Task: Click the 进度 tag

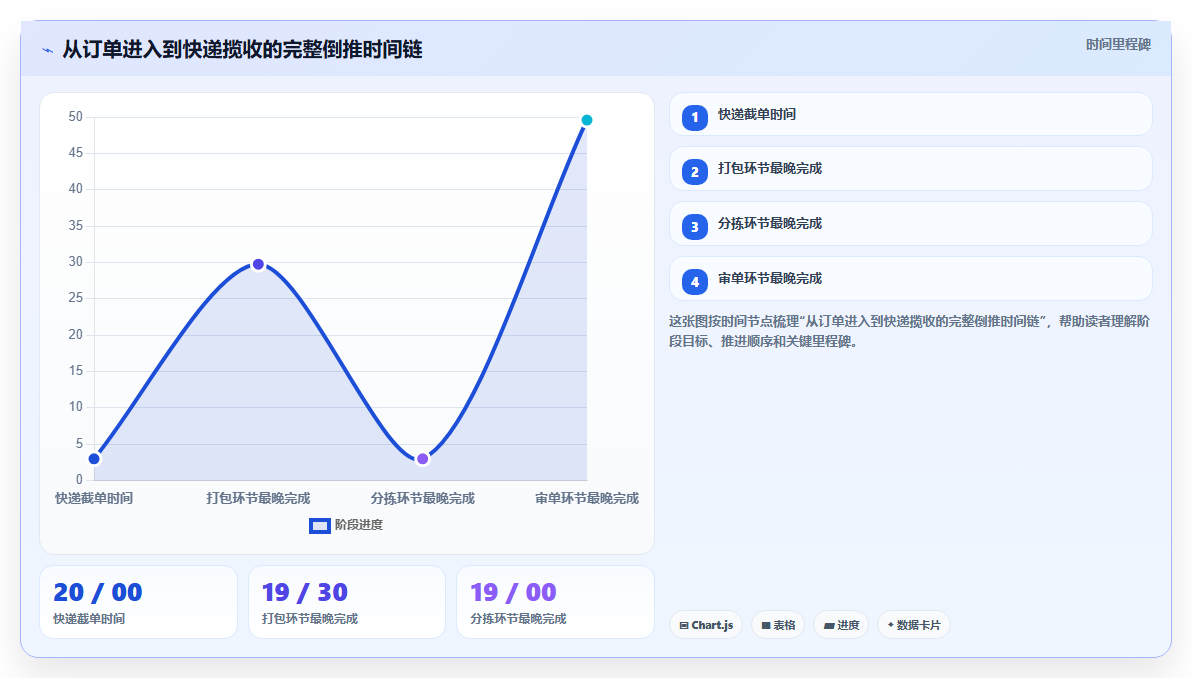Action: [841, 625]
